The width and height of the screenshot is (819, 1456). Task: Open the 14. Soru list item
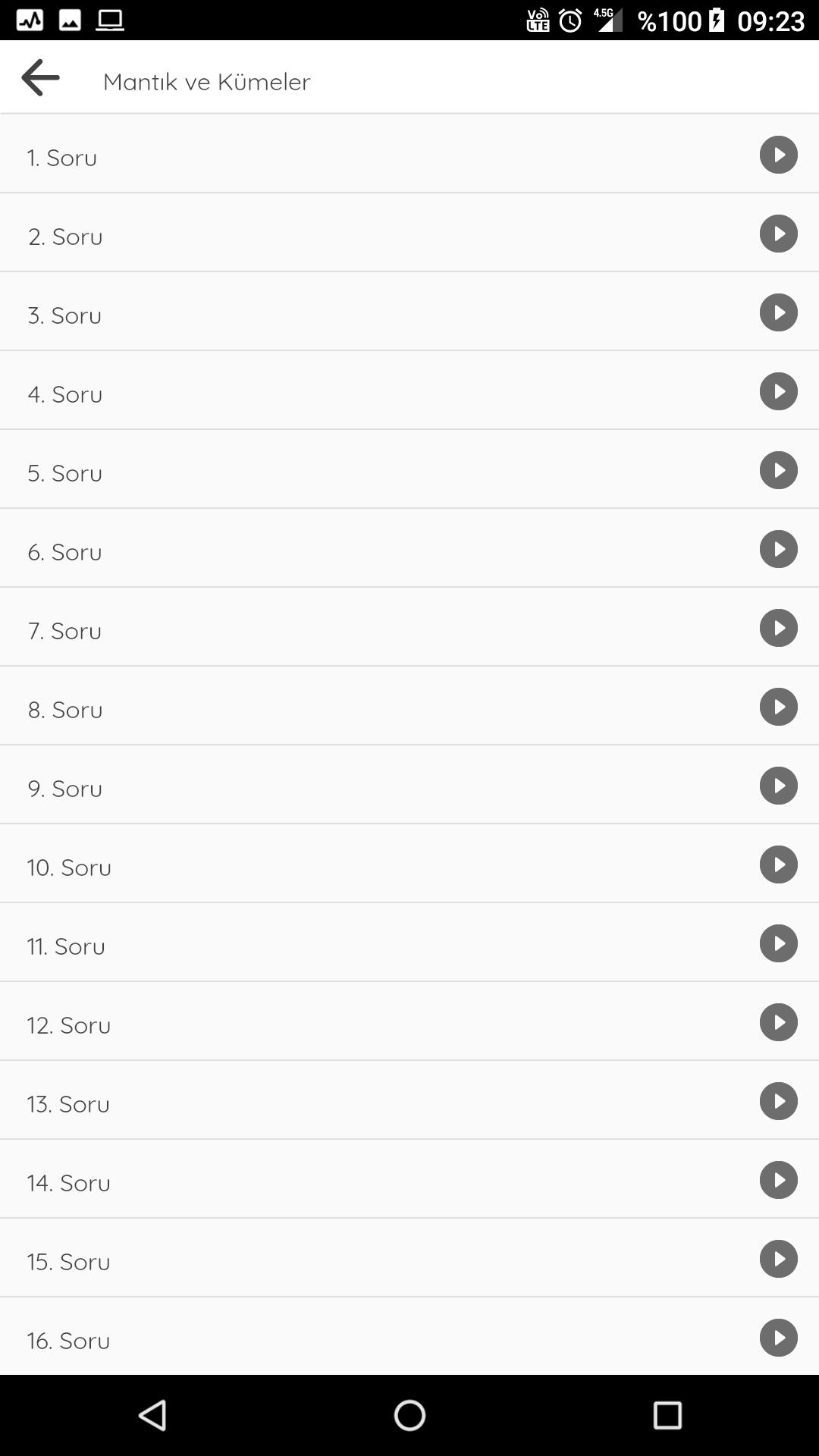pos(409,1179)
